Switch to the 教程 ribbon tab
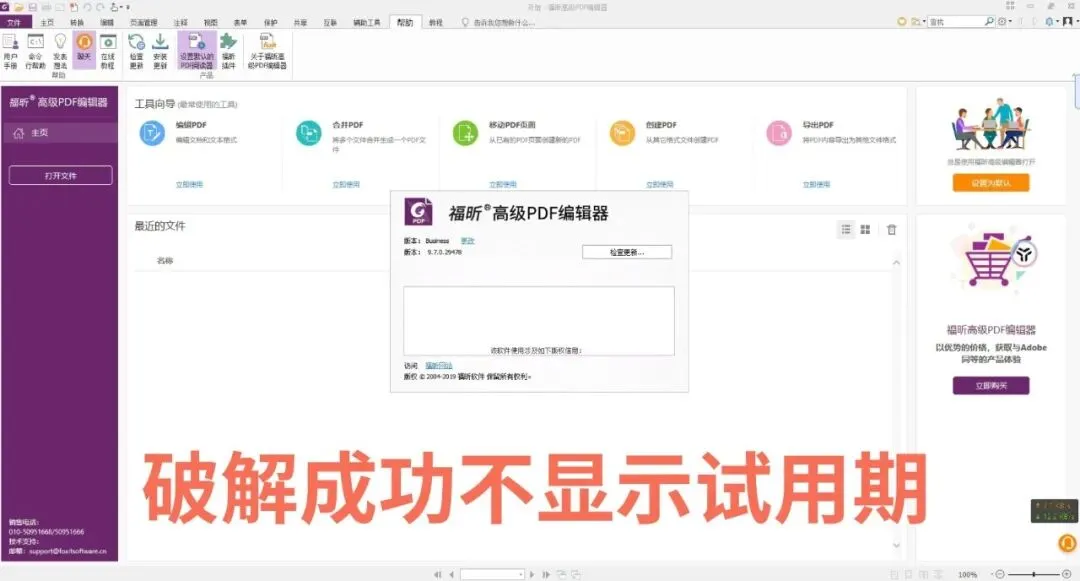 point(435,22)
